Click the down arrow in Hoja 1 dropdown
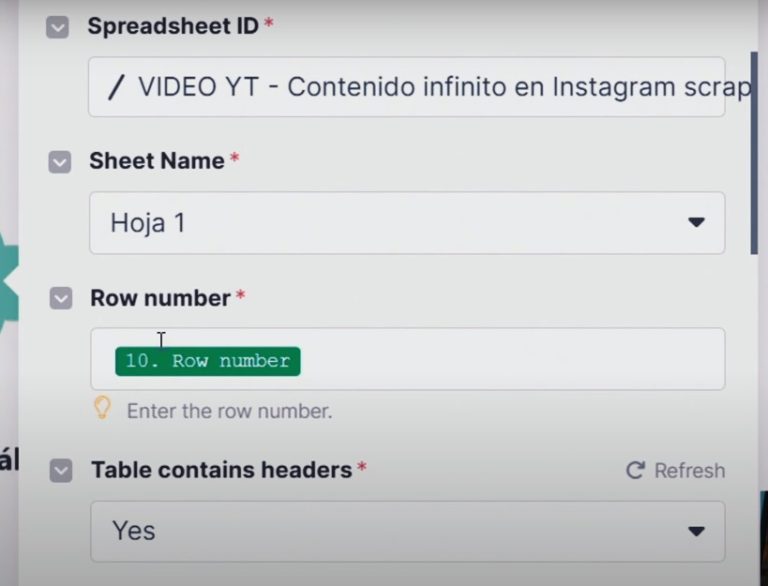This screenshot has height=586, width=768. click(x=696, y=223)
